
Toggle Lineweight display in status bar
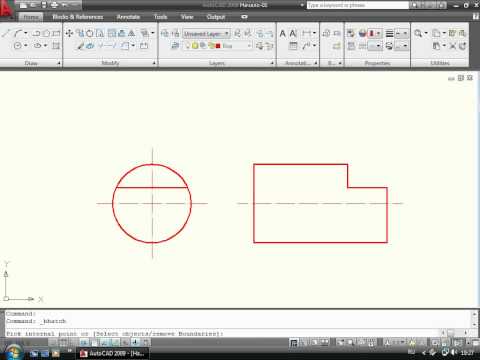pos(136,342)
